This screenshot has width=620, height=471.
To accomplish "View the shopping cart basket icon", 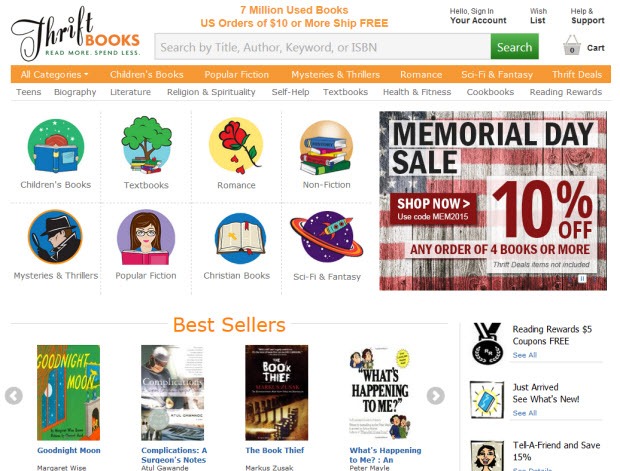I will (x=571, y=45).
